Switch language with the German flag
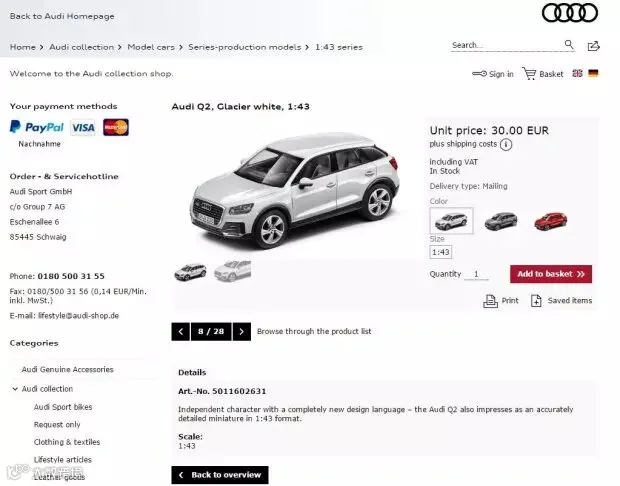The width and height of the screenshot is (620, 486). tap(593, 73)
